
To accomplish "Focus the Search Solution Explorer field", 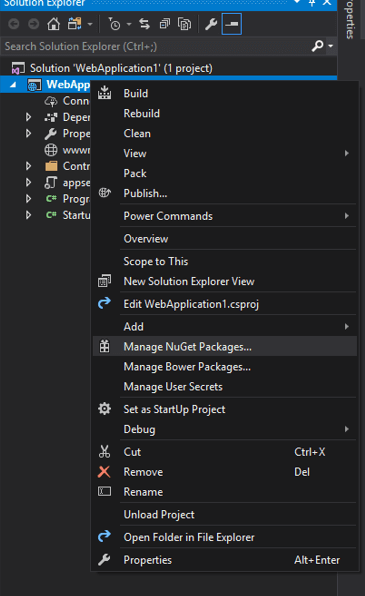I will click(x=156, y=46).
